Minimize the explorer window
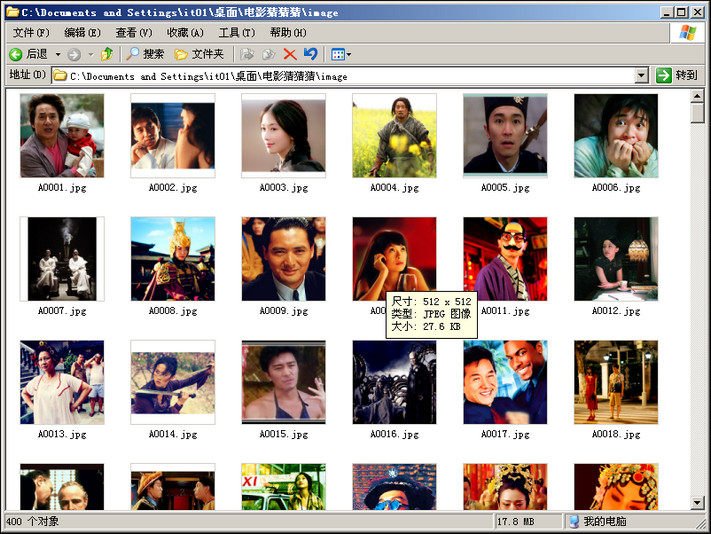 (666, 12)
